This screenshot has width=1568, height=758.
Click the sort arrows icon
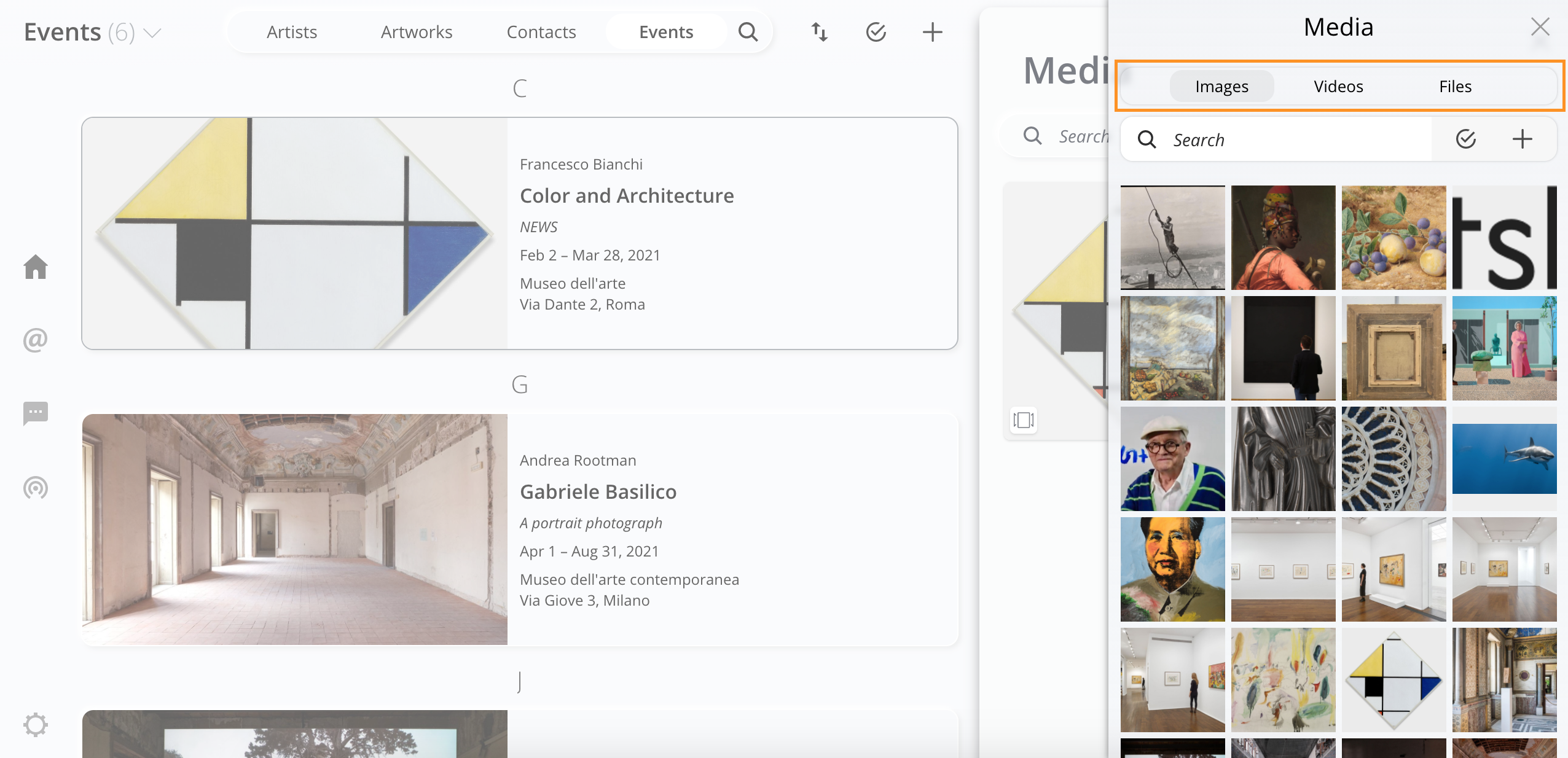point(820,32)
